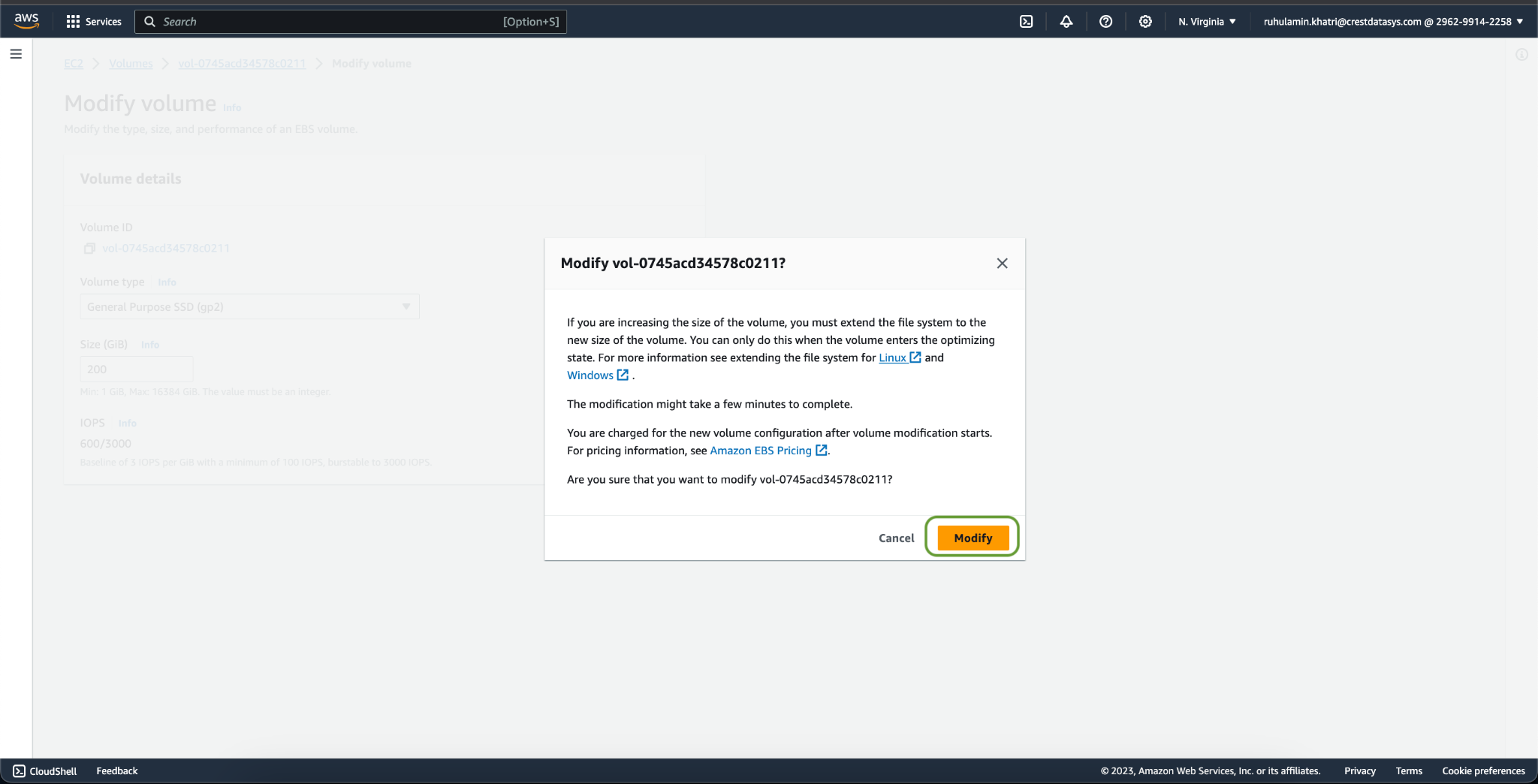This screenshot has width=1538, height=784.
Task: Click the Cancel button in dialog
Action: 896,538
